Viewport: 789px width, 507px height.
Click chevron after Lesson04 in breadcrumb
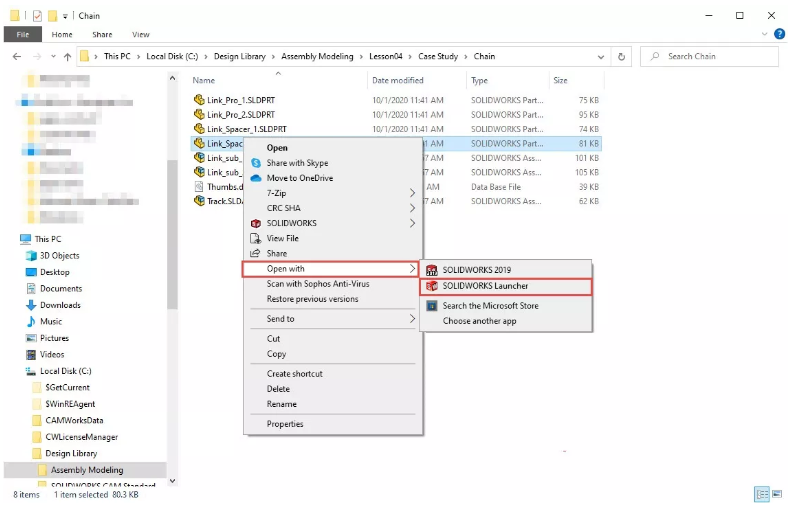tap(411, 56)
